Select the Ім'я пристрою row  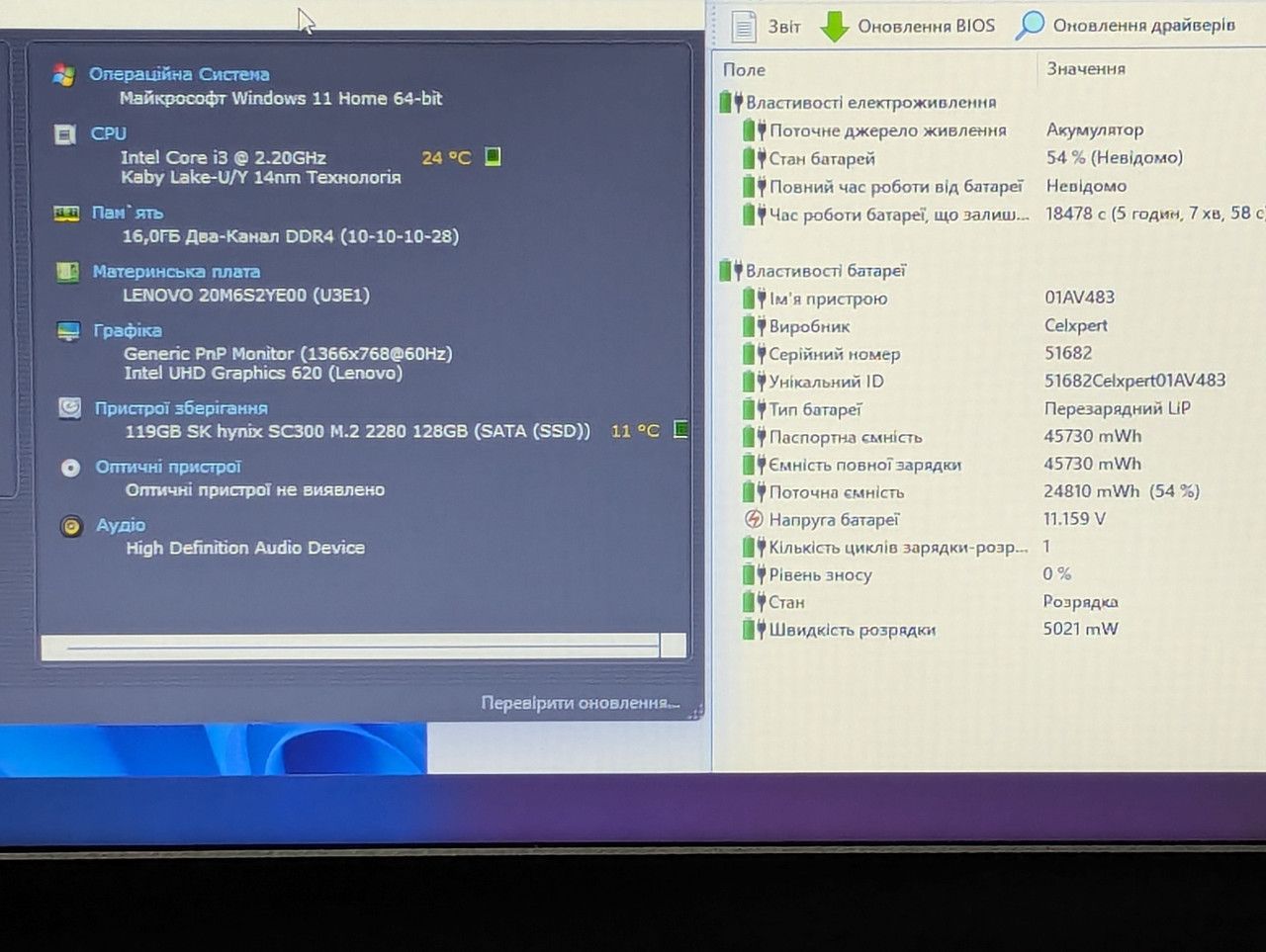click(1004, 298)
